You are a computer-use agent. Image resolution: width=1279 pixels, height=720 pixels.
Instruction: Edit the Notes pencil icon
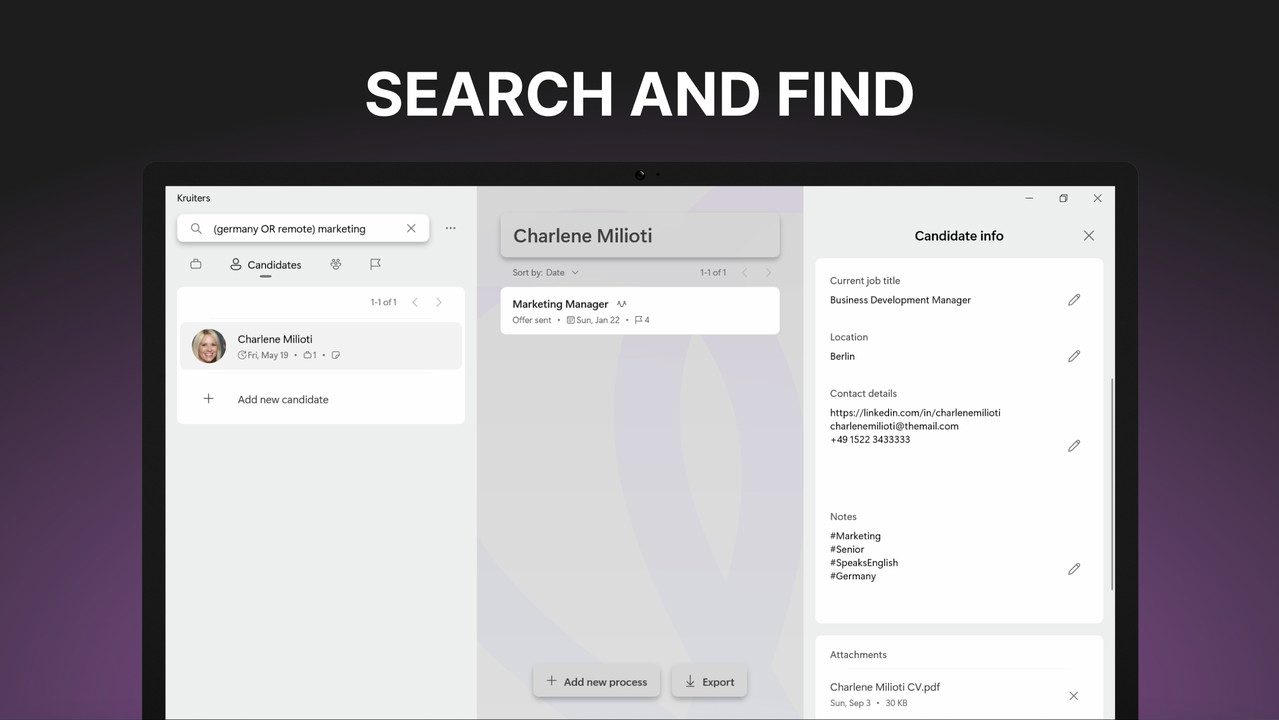click(1074, 569)
